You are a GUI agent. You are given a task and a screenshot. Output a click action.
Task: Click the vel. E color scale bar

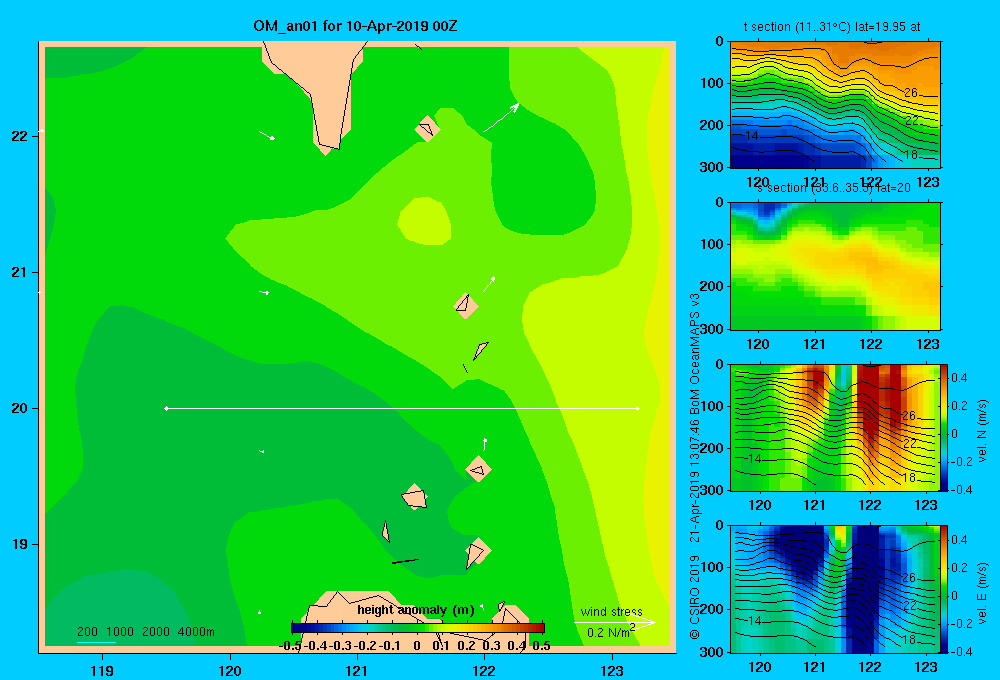click(945, 589)
